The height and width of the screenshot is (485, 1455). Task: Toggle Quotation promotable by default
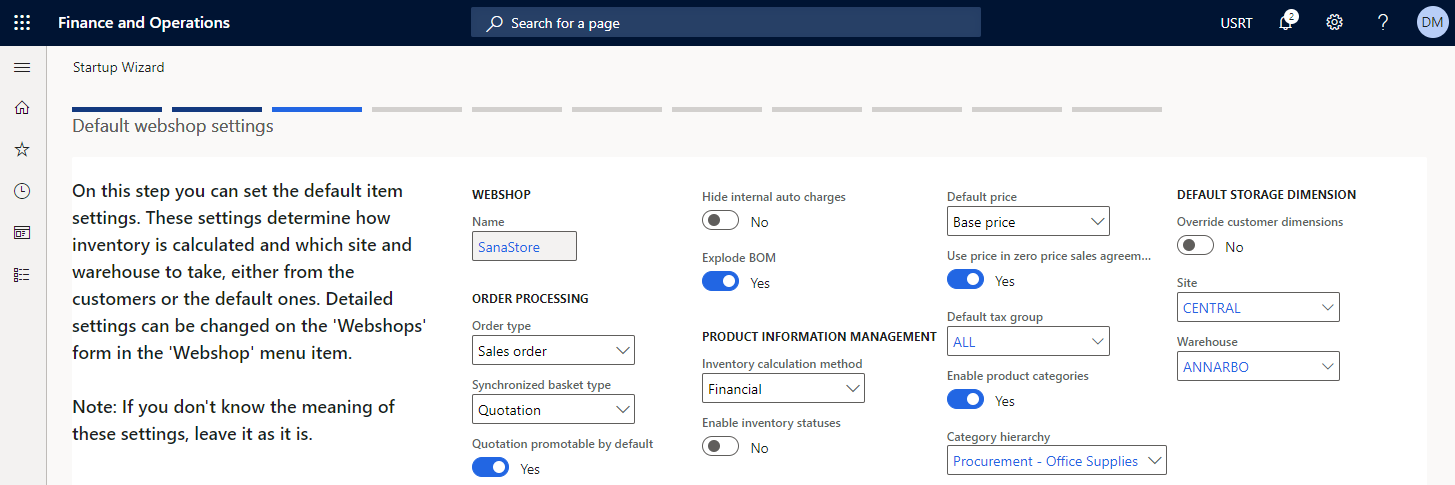point(491,468)
